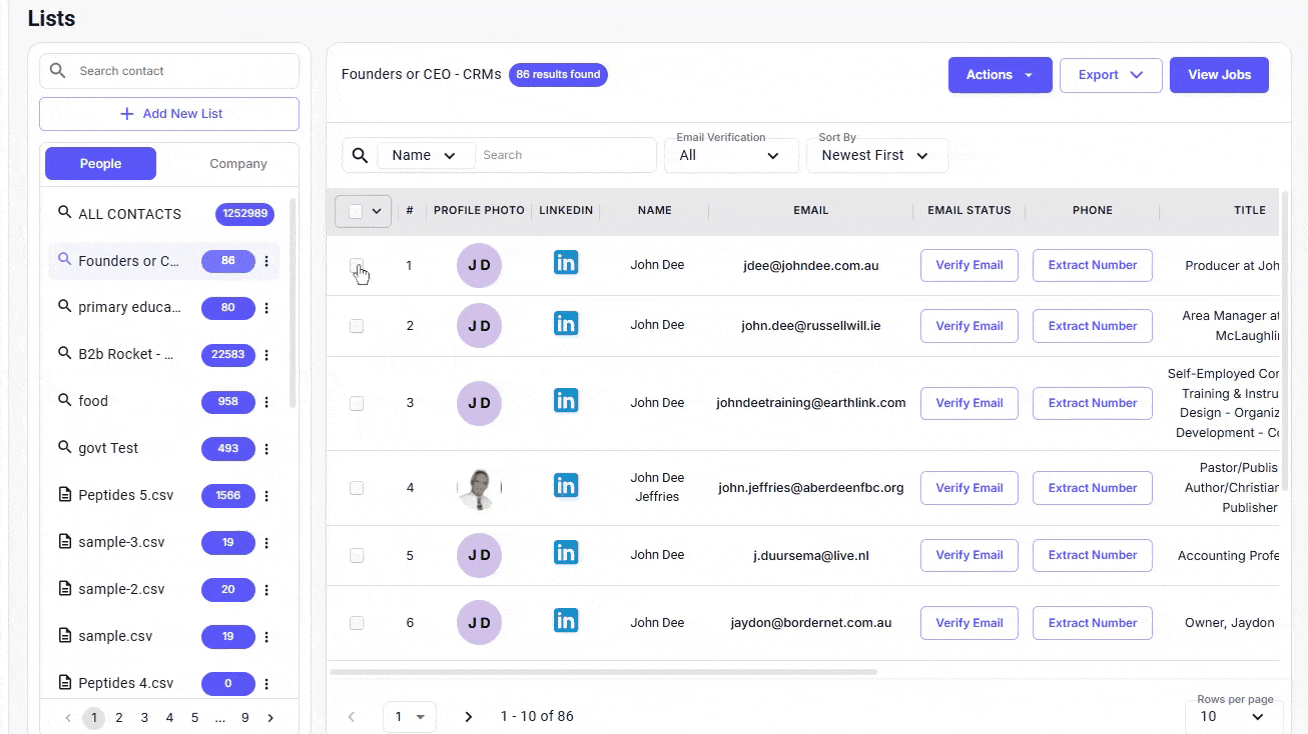Toggle the select-all checkbox in table header

tap(355, 211)
